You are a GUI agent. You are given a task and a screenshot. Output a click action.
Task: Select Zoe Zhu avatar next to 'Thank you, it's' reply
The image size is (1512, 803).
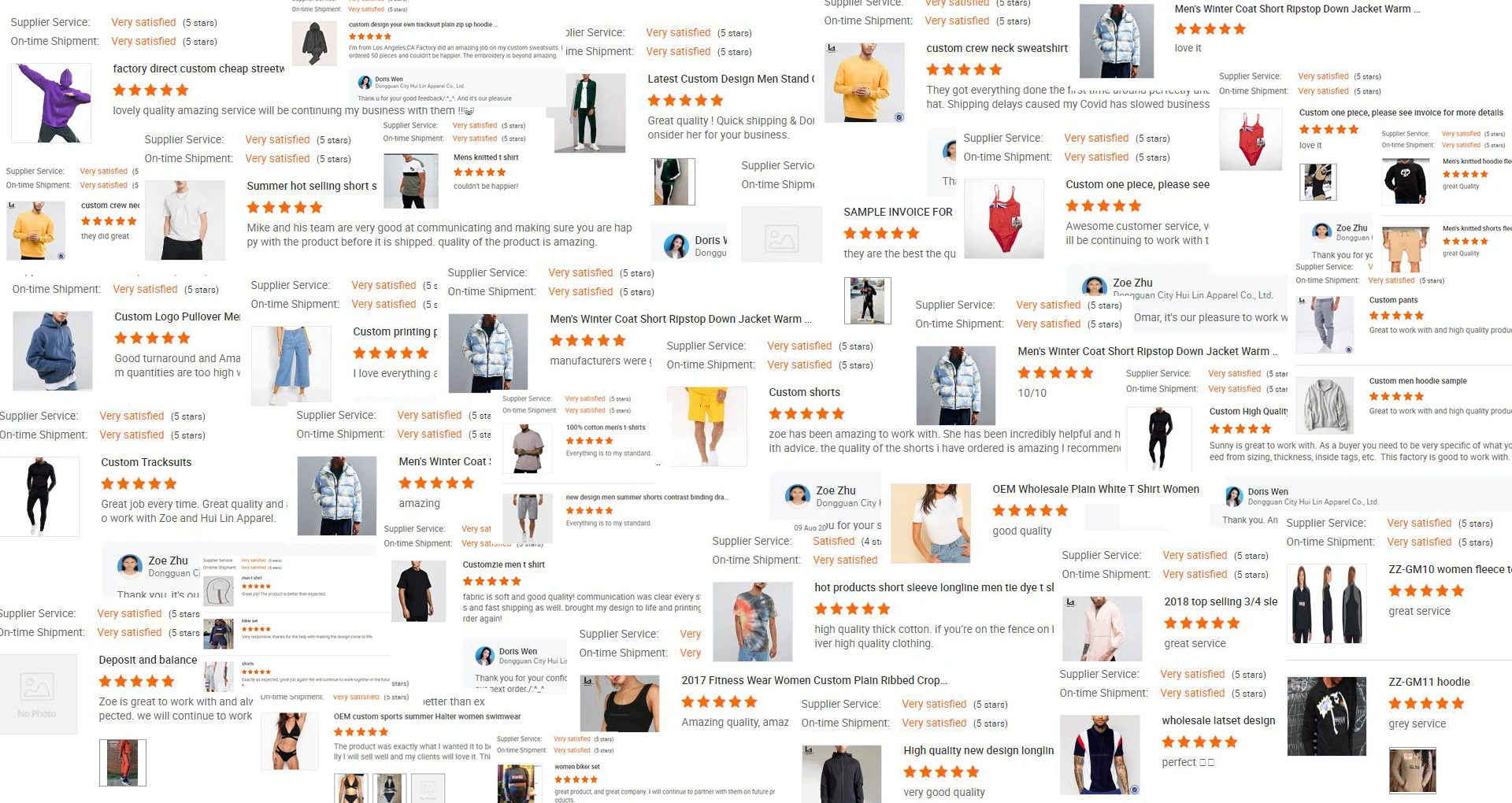click(x=130, y=567)
